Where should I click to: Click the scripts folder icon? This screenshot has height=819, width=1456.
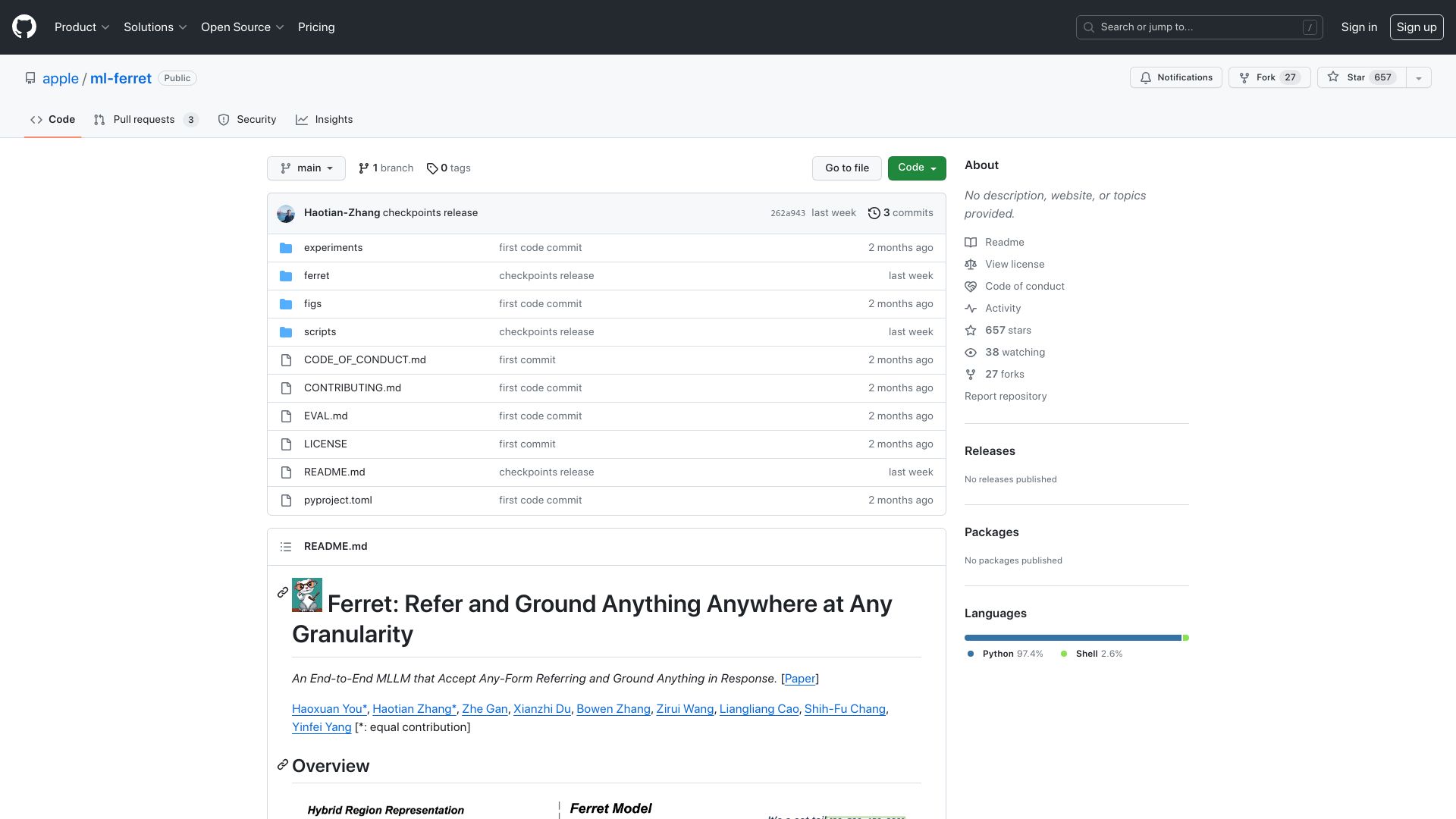[x=286, y=332]
